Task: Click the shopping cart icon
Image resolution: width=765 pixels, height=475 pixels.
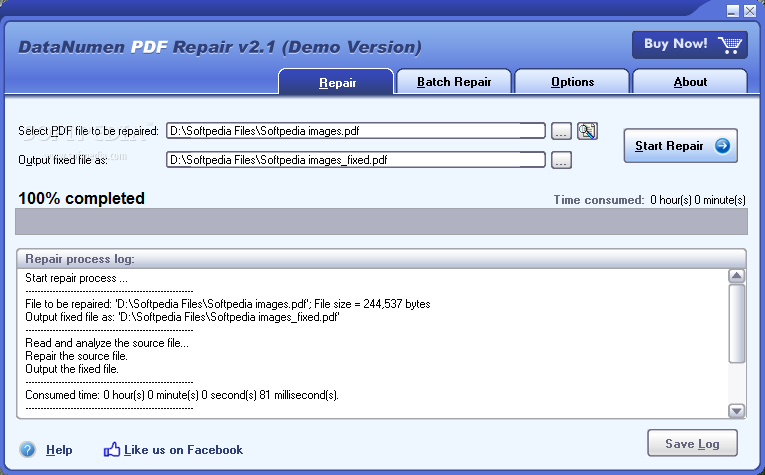Action: (730, 44)
